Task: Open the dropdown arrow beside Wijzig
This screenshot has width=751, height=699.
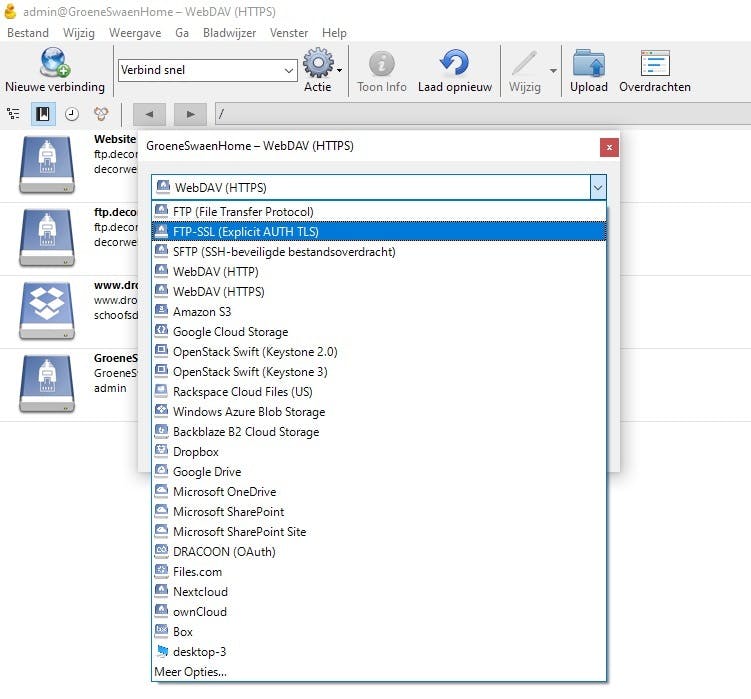Action: [553, 70]
